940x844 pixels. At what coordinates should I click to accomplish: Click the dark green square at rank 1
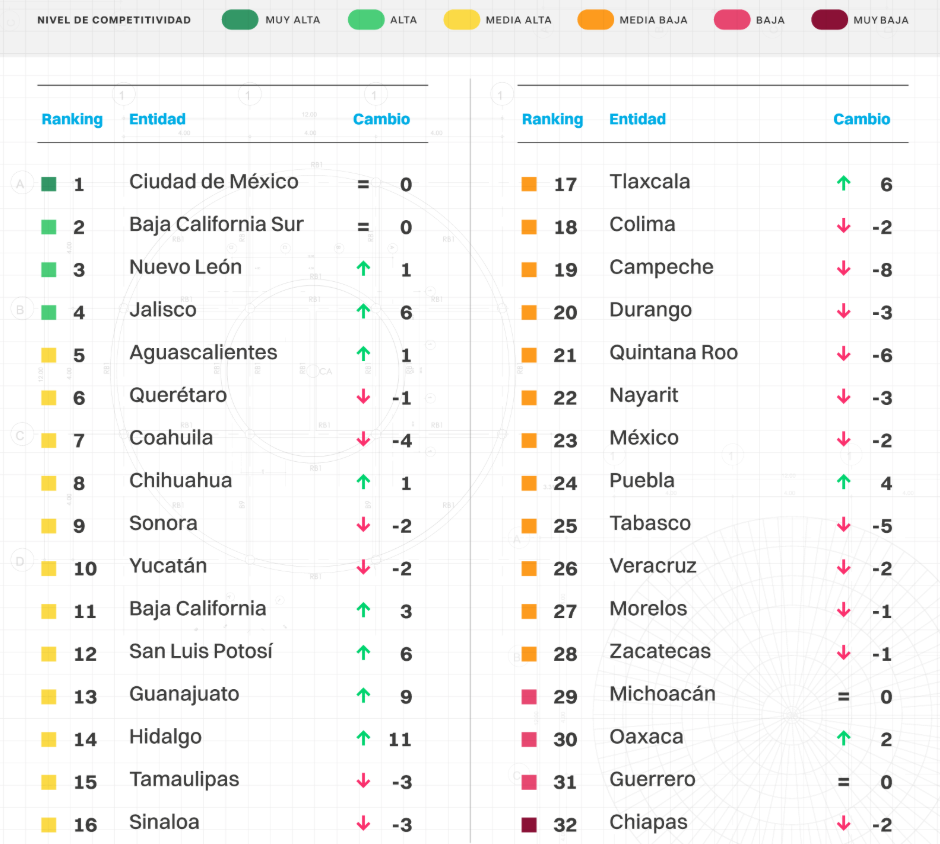(x=49, y=184)
